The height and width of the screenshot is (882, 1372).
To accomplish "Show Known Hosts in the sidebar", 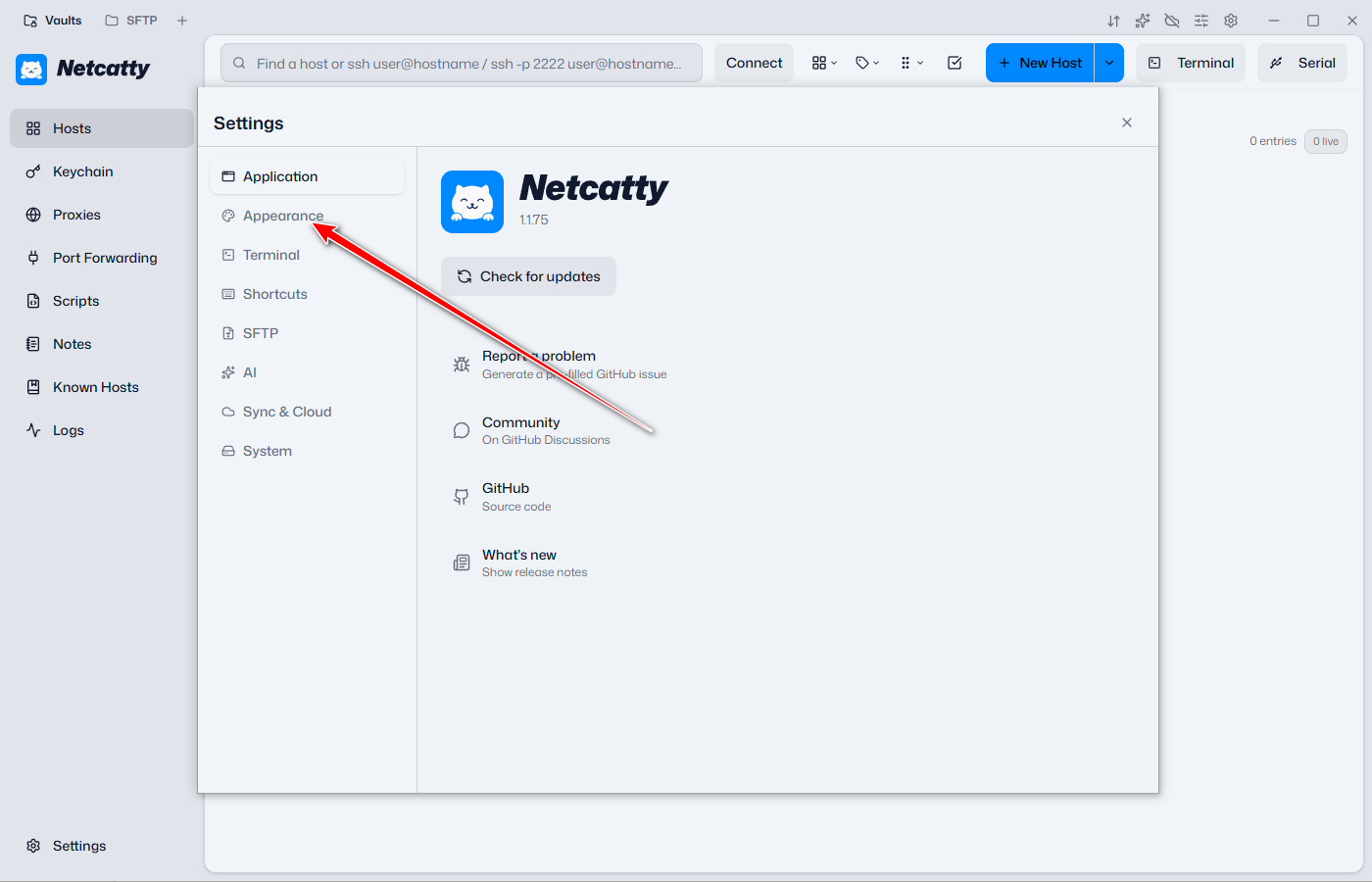I will point(102,387).
